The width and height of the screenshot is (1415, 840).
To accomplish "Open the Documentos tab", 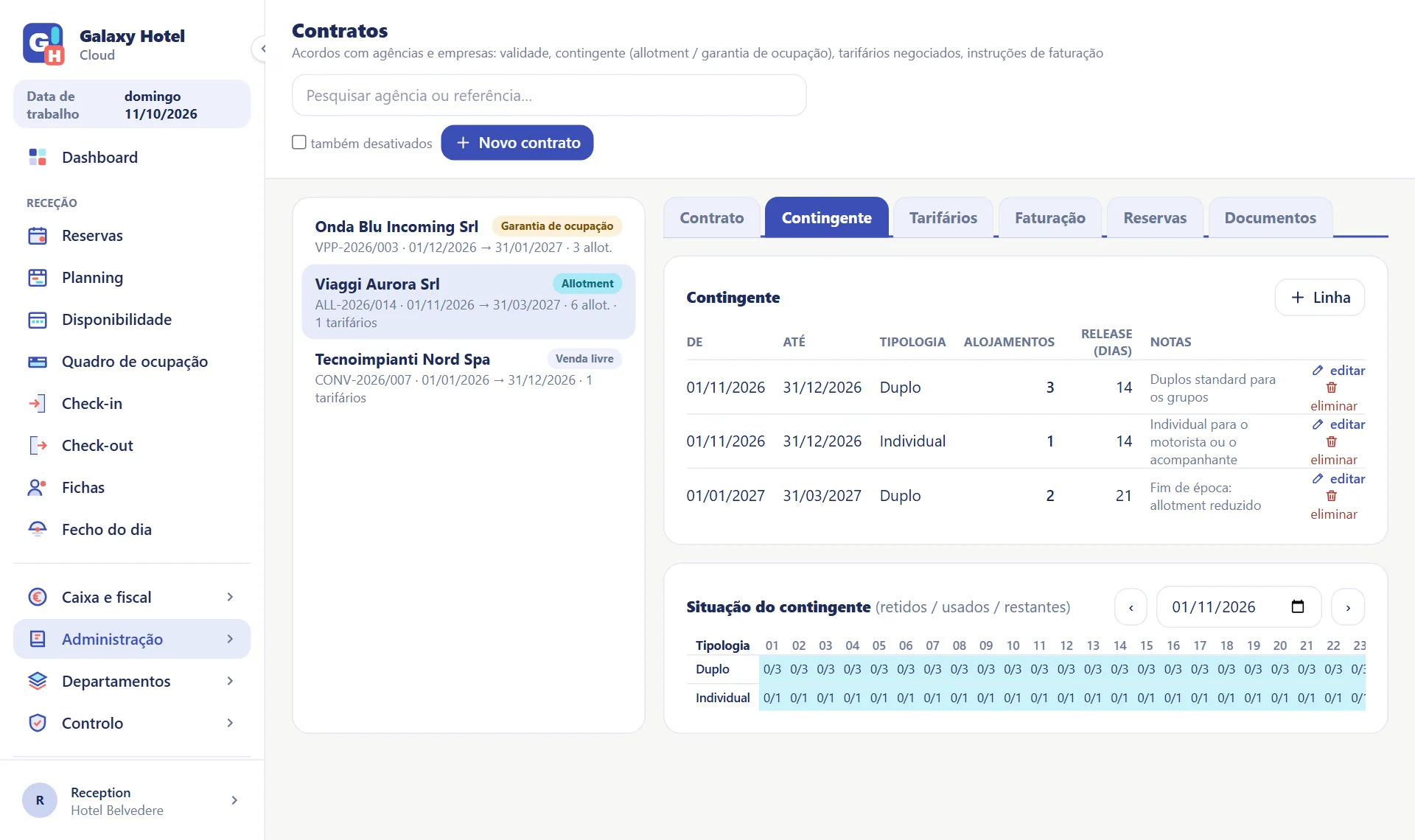I will point(1270,217).
